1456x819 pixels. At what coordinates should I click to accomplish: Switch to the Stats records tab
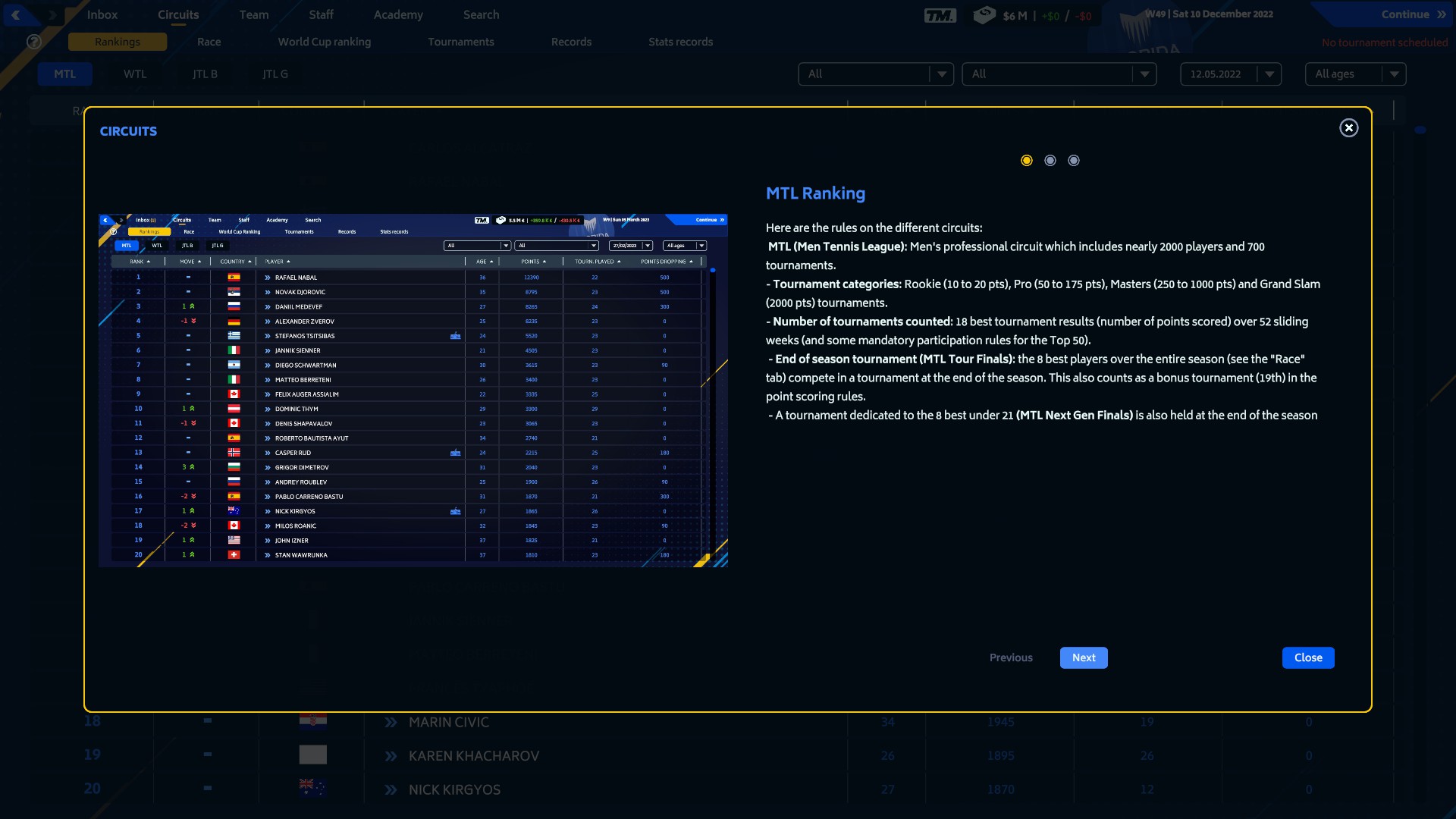click(680, 42)
